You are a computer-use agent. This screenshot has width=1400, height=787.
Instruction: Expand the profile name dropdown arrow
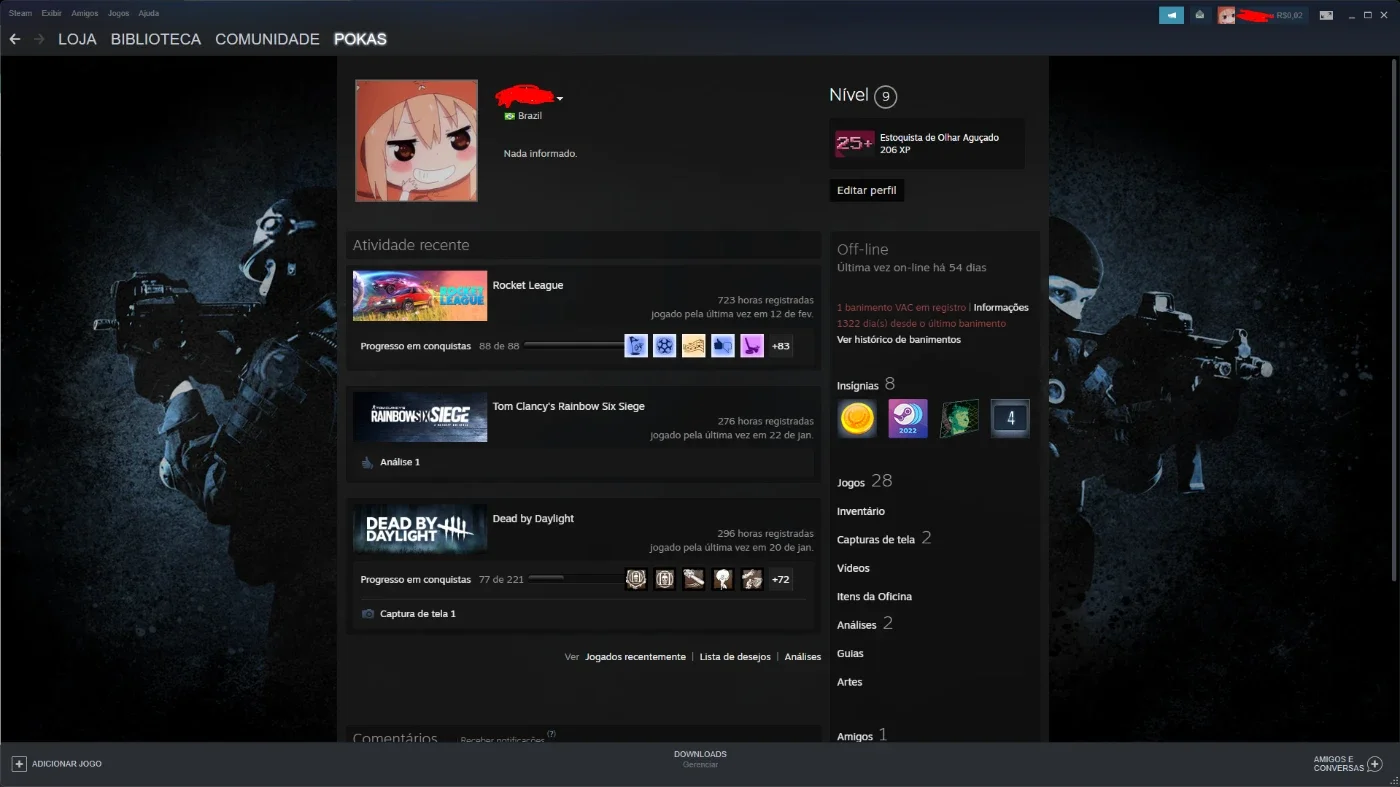click(x=560, y=99)
